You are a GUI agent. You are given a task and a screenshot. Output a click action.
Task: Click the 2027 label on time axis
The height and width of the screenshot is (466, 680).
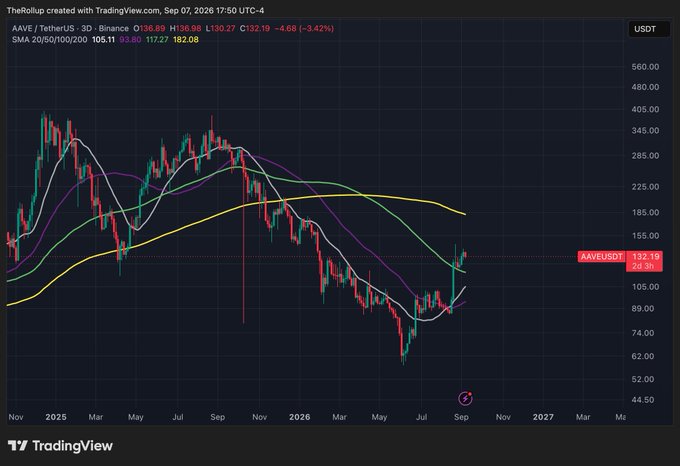543,417
